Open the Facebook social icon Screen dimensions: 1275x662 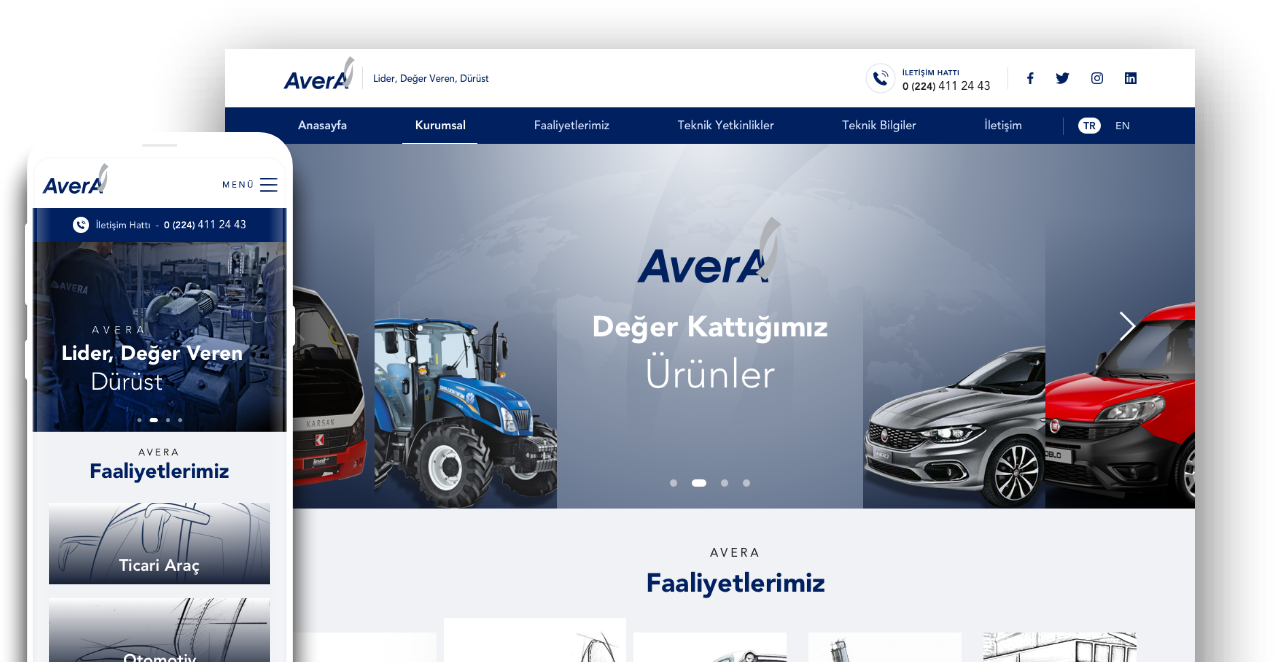(1030, 78)
